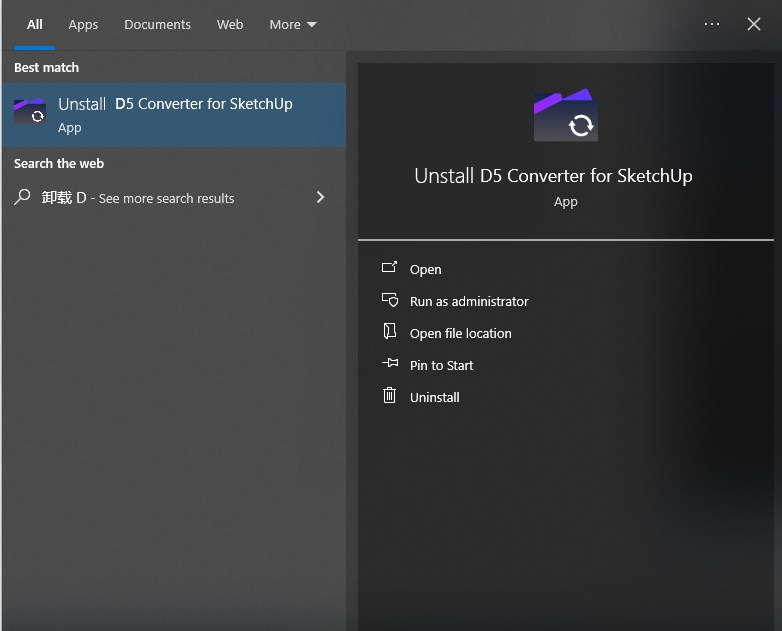Click the Open action label
The height and width of the screenshot is (631, 782).
(425, 269)
